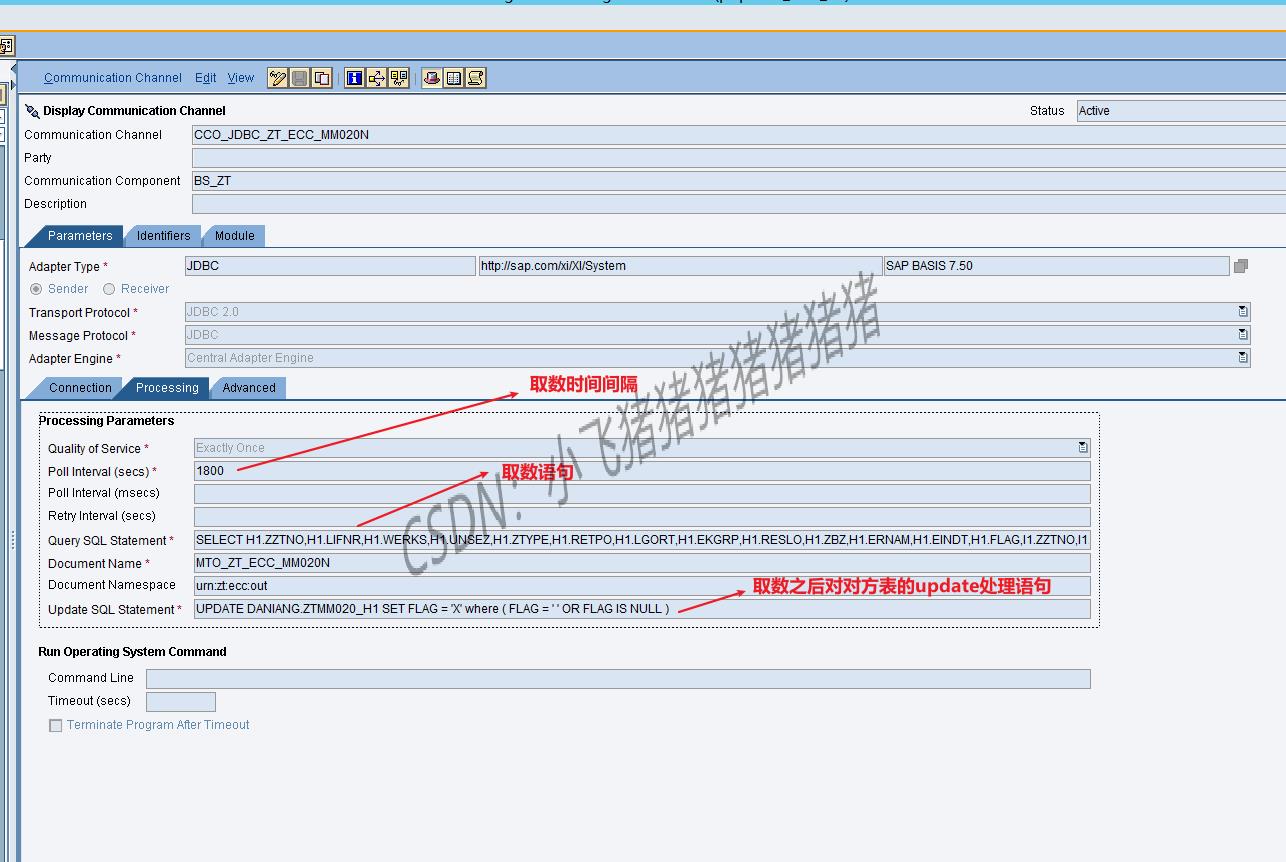The image size is (1286, 862).
Task: Click the where-used arrow icon
Action: pos(376,78)
